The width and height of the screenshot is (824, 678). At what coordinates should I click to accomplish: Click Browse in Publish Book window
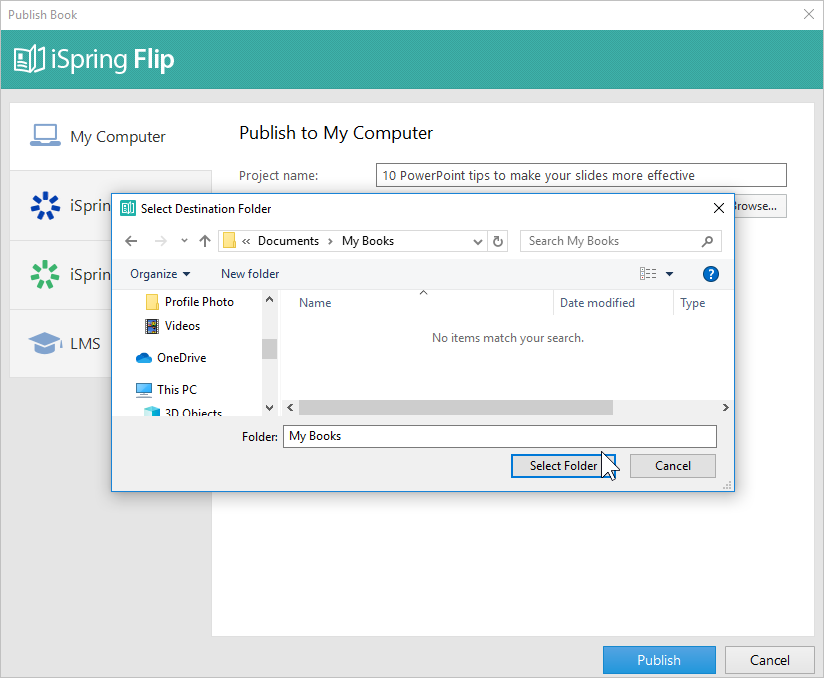click(760, 206)
